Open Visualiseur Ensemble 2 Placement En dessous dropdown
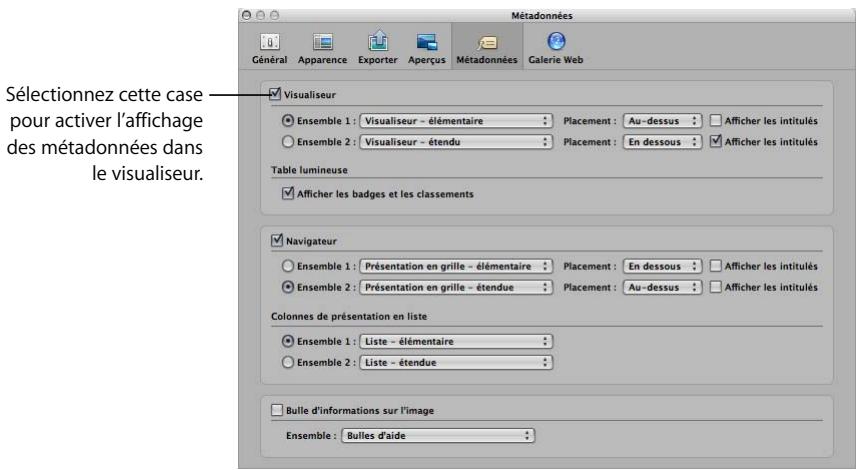 [662, 142]
